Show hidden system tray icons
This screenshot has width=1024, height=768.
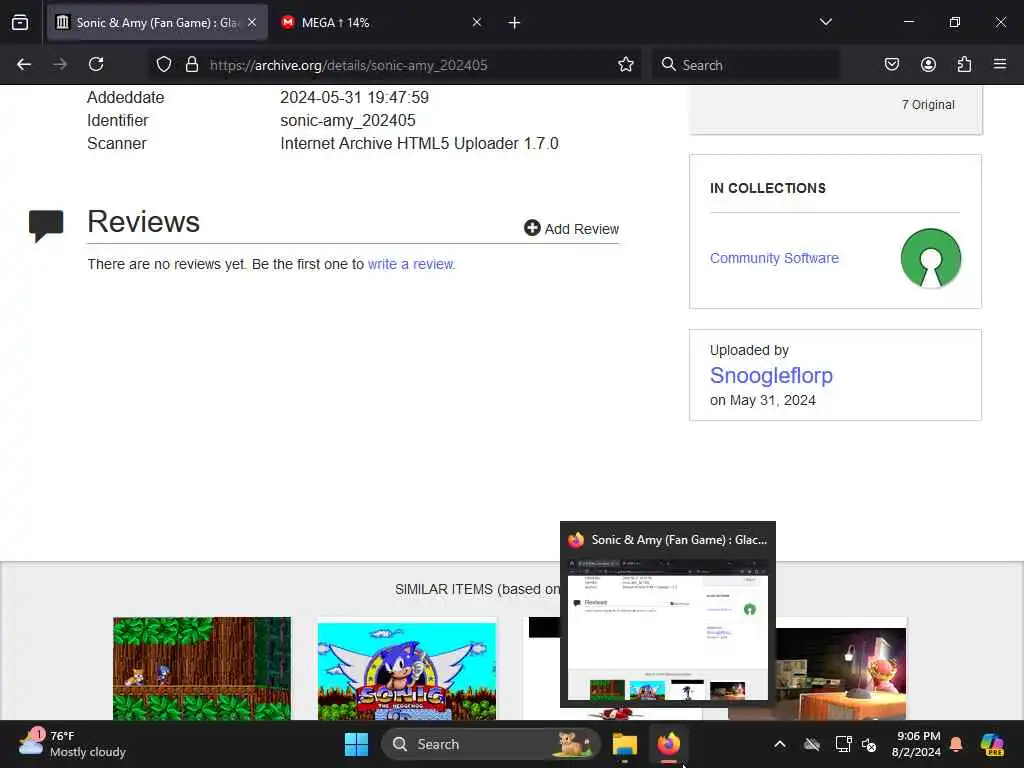pos(780,744)
